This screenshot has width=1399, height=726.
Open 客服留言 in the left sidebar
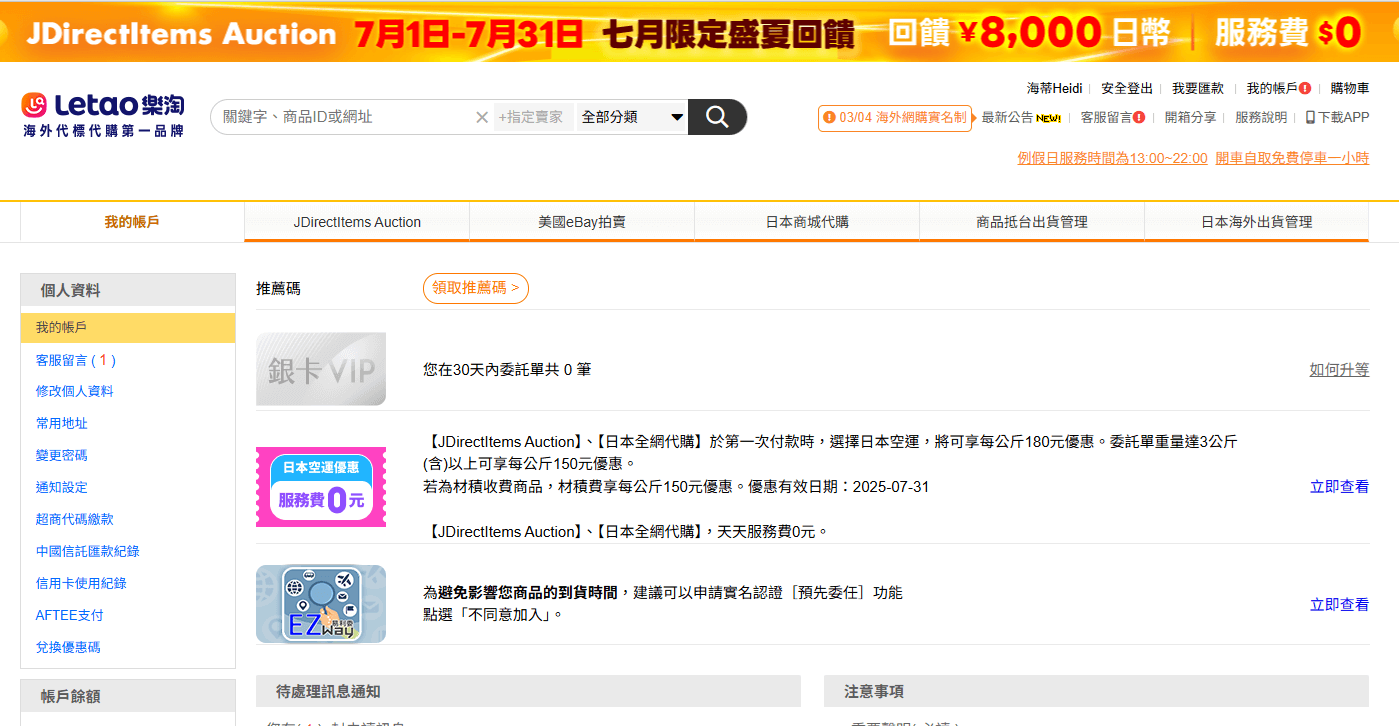click(75, 360)
